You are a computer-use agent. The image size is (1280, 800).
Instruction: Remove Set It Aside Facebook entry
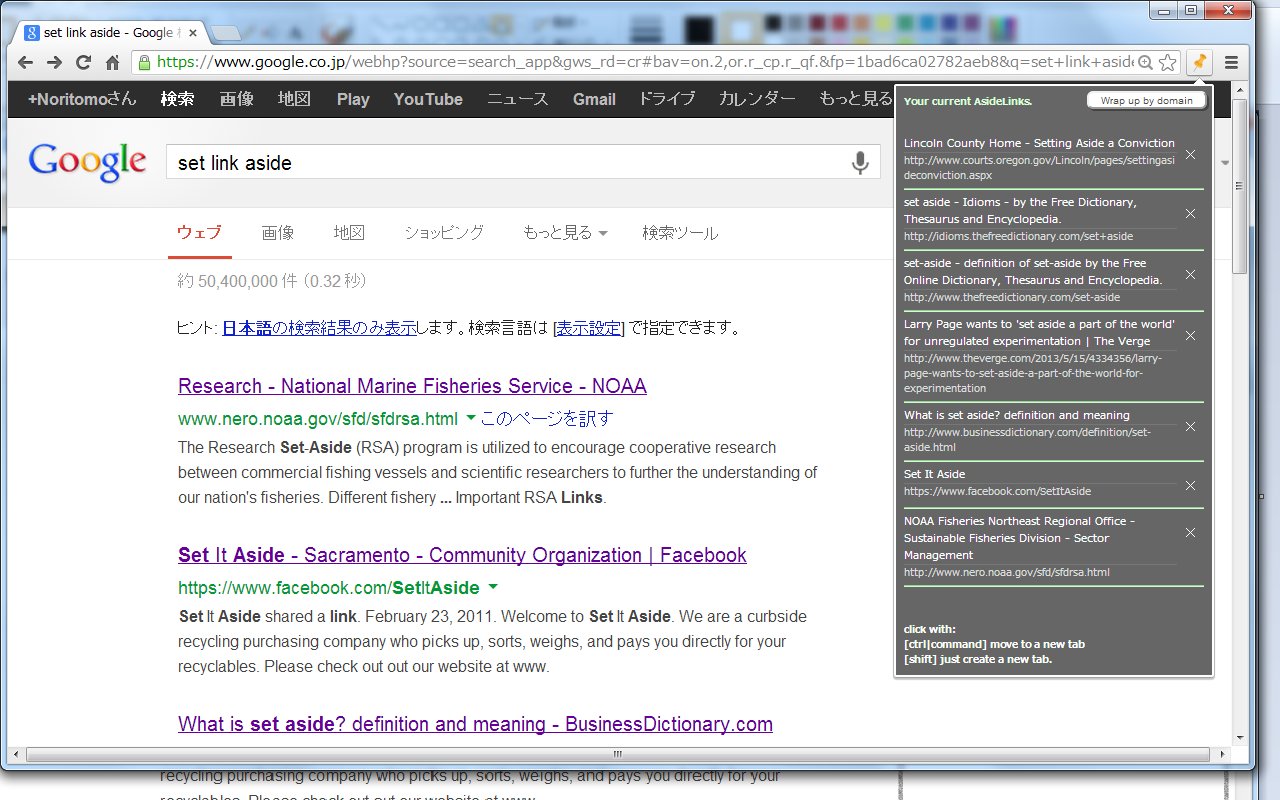(x=1190, y=485)
